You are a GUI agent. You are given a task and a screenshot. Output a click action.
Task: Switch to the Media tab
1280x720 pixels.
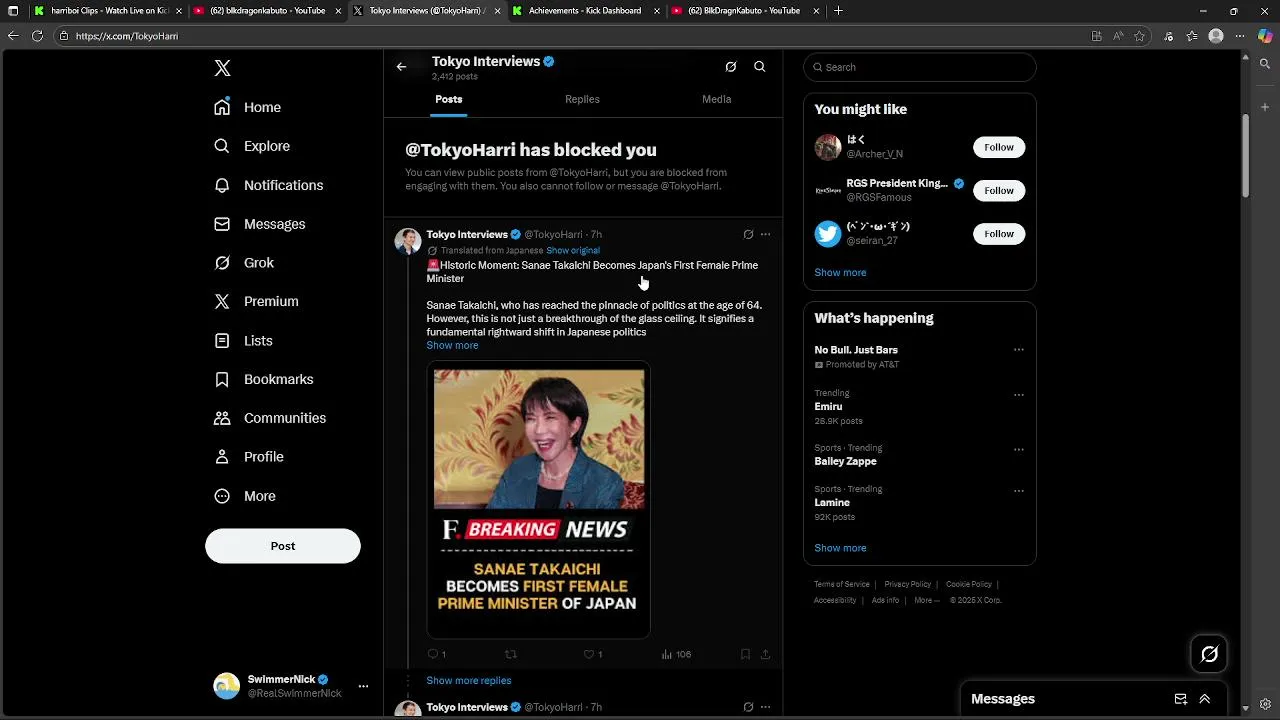(716, 99)
